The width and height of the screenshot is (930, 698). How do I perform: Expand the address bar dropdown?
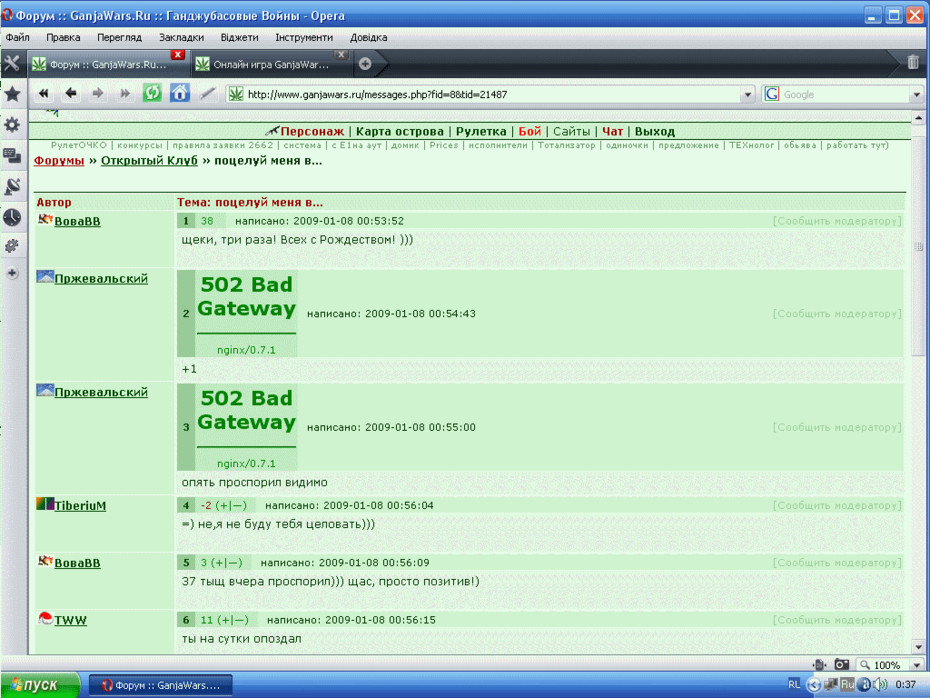pyautogui.click(x=747, y=94)
